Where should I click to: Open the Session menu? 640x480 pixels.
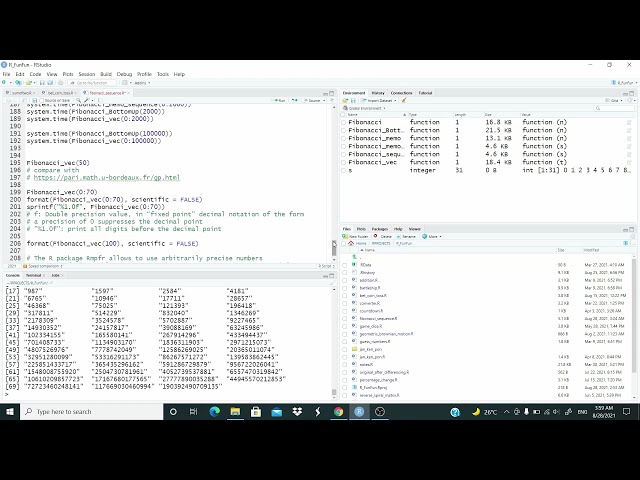point(87,74)
